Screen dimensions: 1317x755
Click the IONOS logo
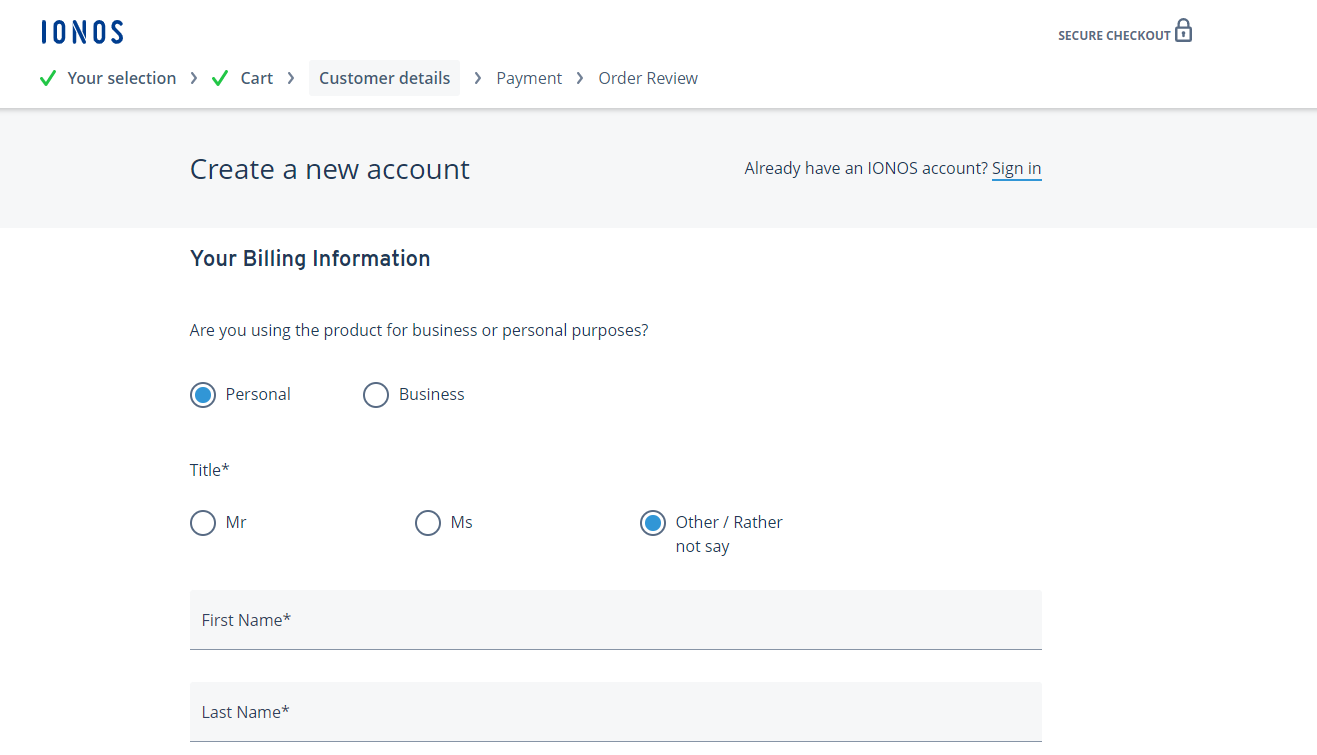click(82, 32)
